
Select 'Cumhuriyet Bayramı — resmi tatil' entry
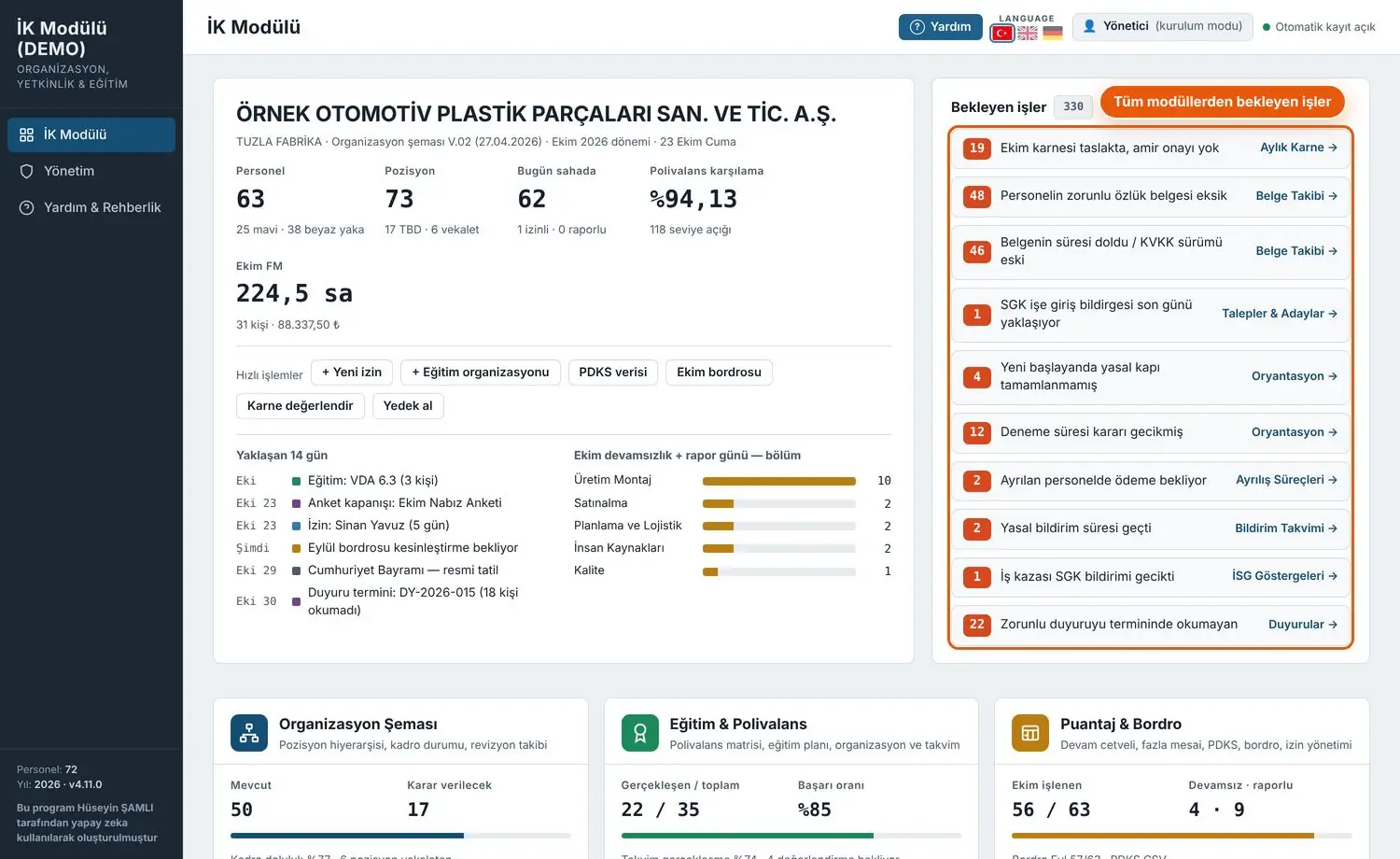(403, 570)
